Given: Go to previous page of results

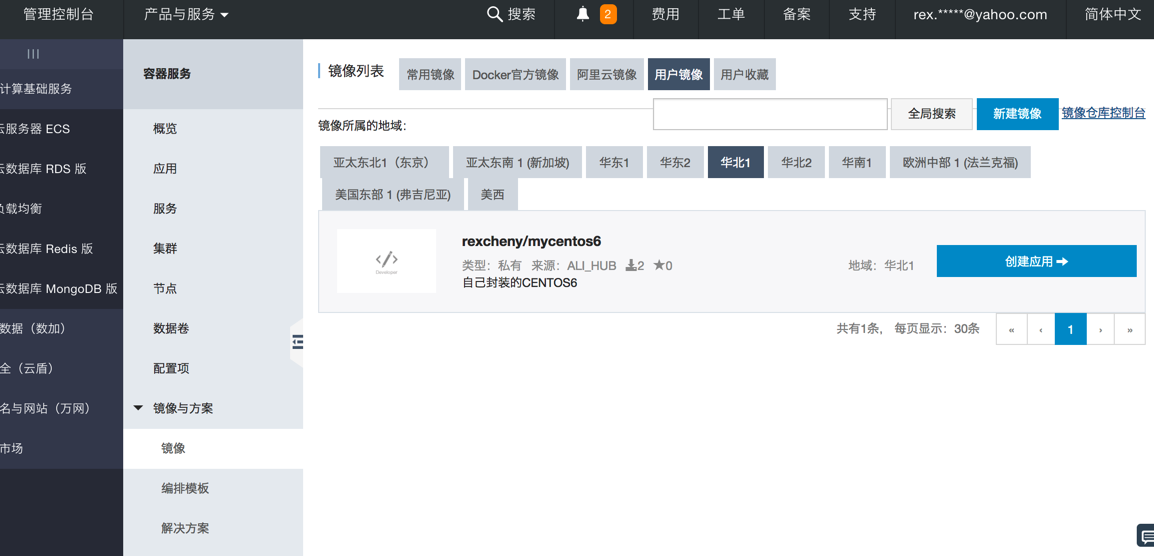Looking at the screenshot, I should click(x=1041, y=329).
